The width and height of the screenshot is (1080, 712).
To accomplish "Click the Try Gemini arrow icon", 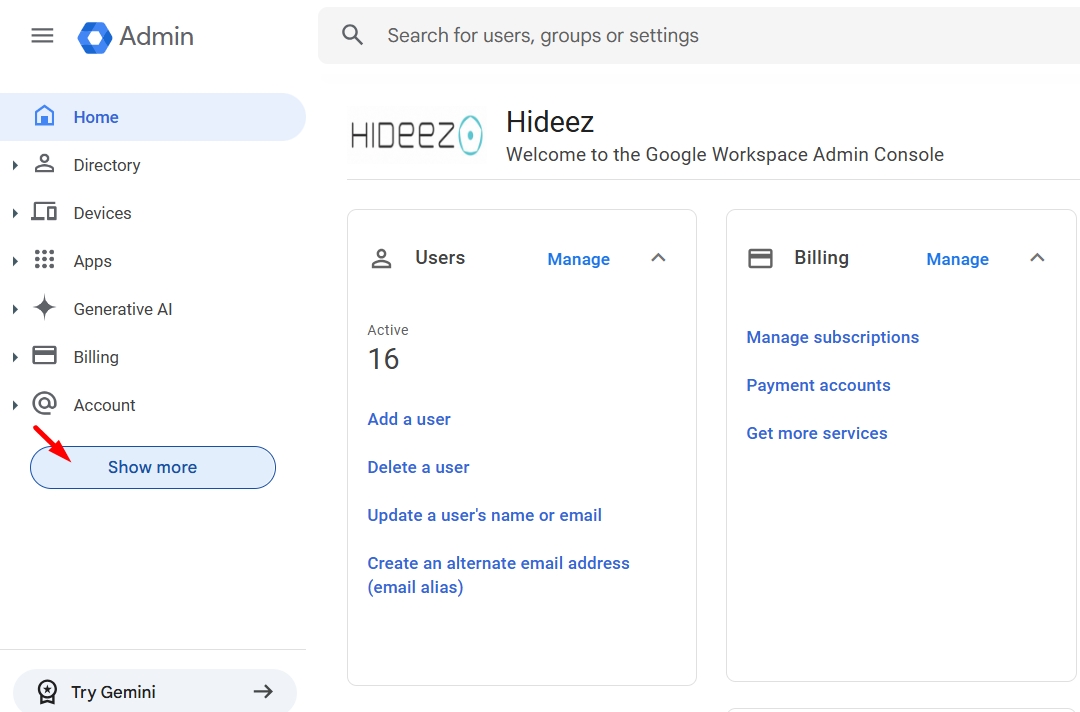I will click(x=263, y=691).
